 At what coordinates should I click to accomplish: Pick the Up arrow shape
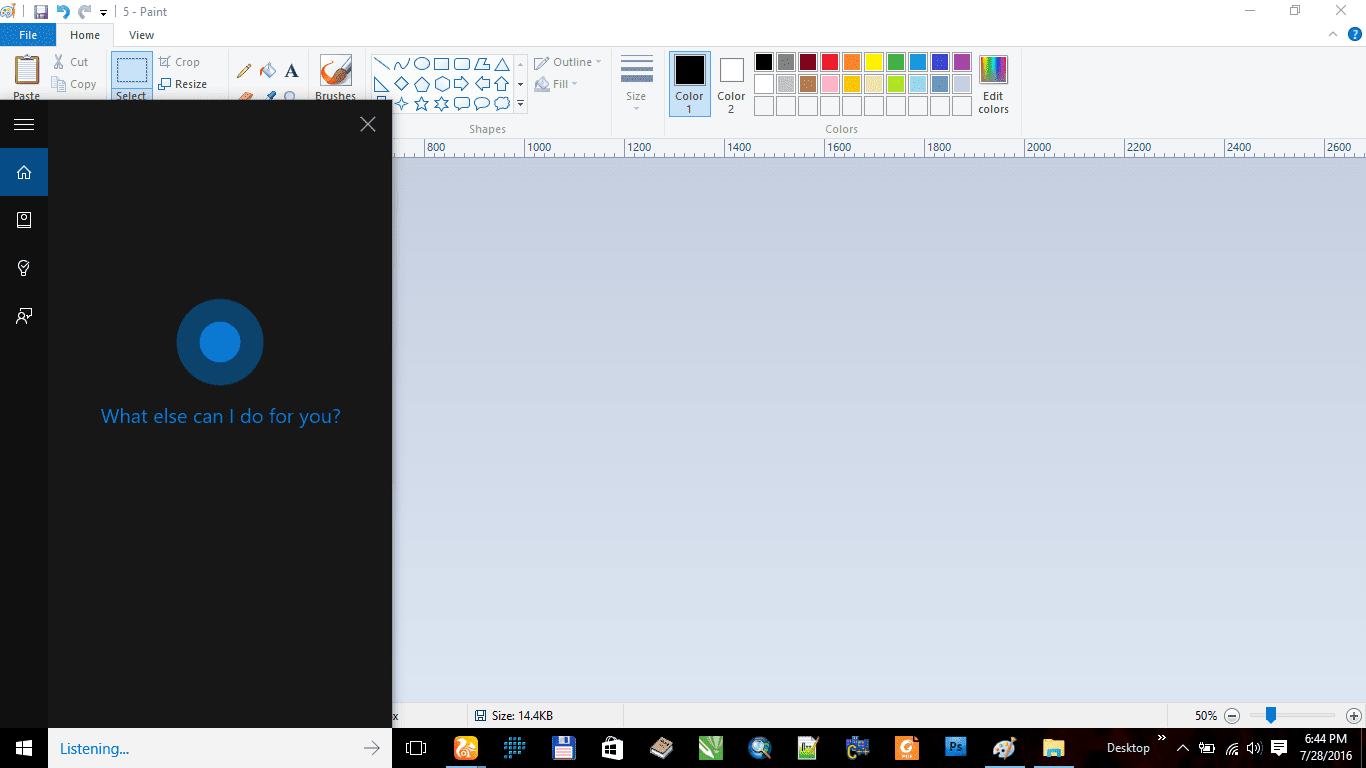pyautogui.click(x=502, y=84)
